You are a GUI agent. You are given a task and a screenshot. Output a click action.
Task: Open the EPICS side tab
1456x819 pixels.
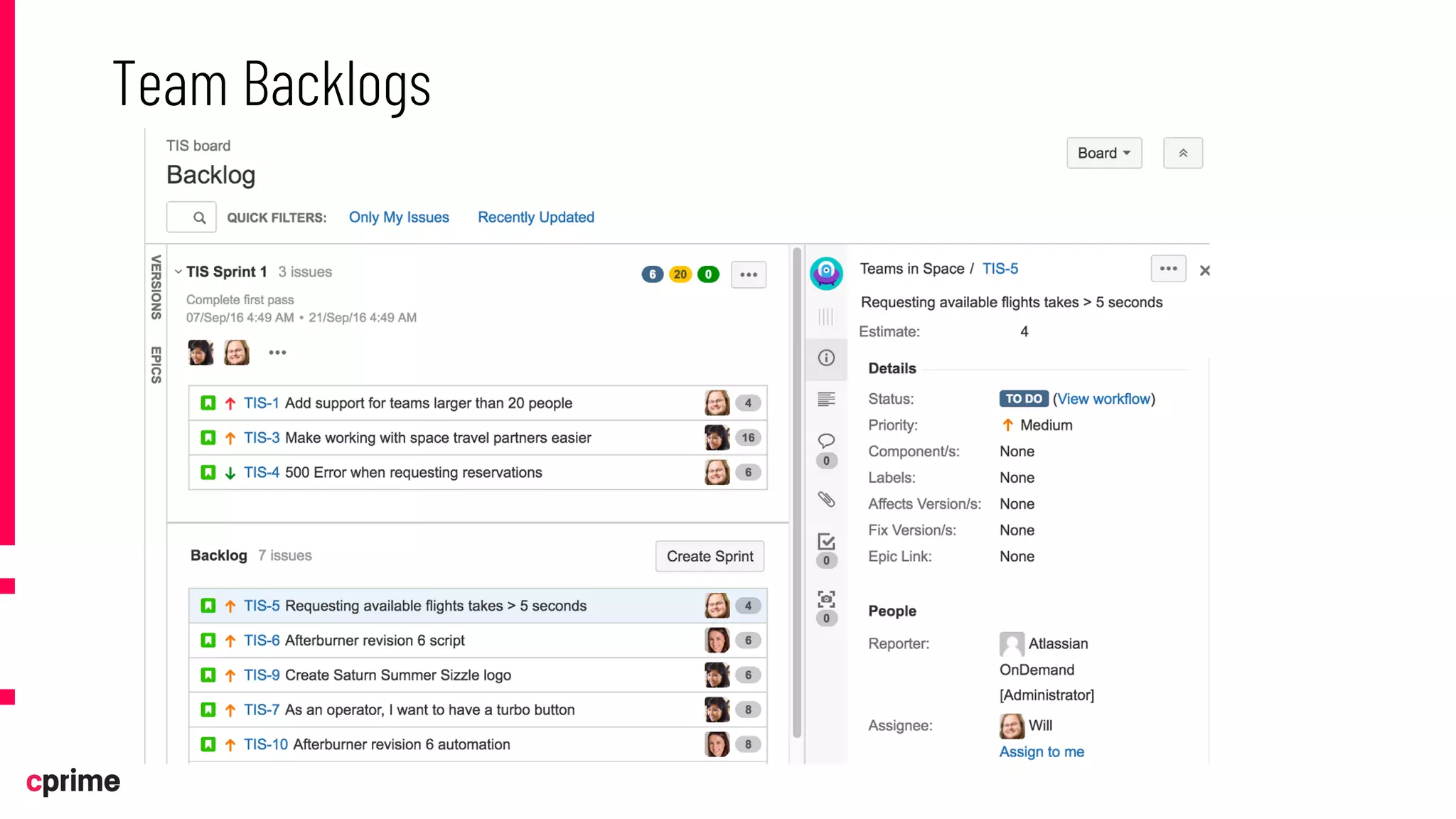(156, 365)
